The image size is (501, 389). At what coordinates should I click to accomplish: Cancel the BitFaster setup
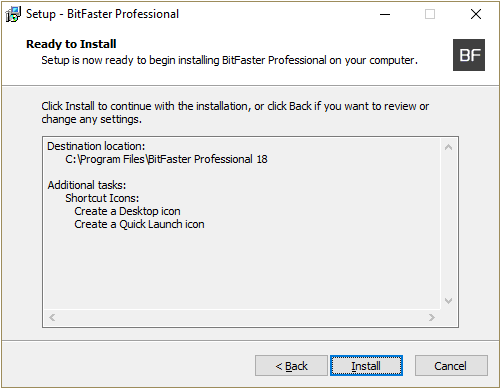pos(451,366)
